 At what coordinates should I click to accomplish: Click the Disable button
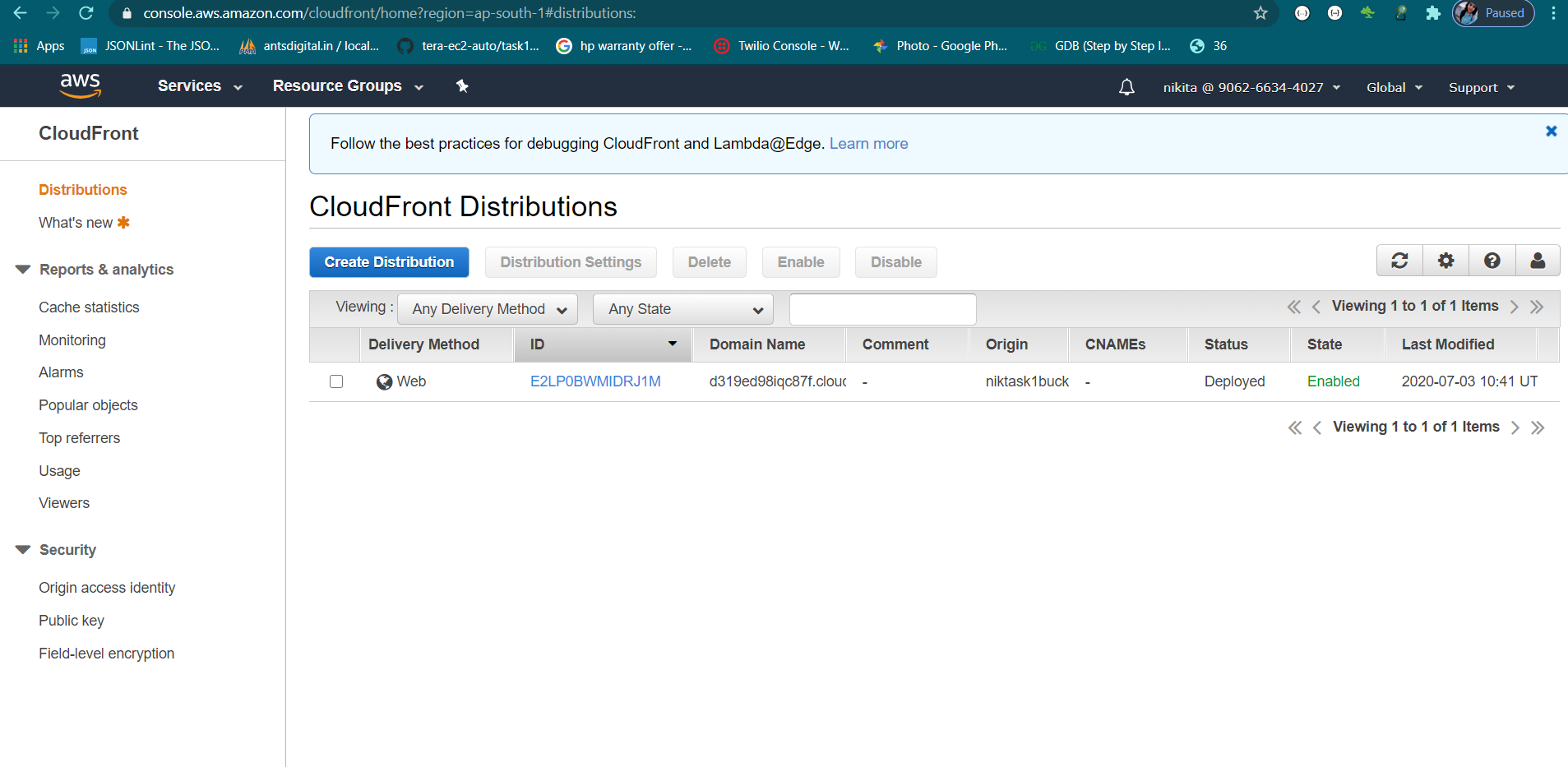[x=896, y=262]
